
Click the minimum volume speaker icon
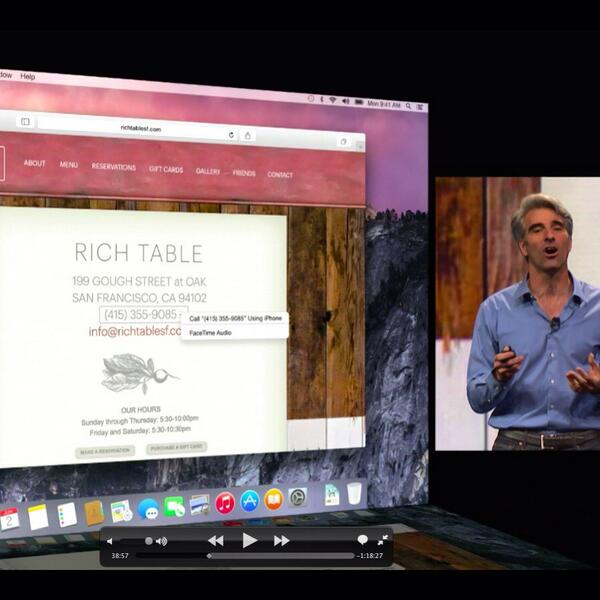[x=110, y=541]
